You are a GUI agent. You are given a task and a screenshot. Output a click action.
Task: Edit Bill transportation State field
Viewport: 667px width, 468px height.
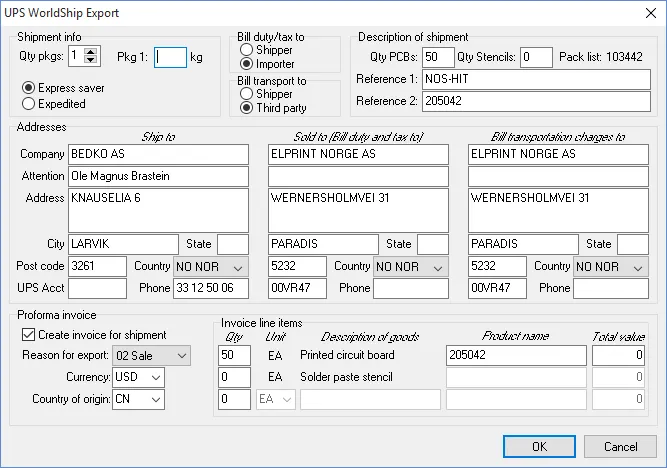[x=633, y=245]
